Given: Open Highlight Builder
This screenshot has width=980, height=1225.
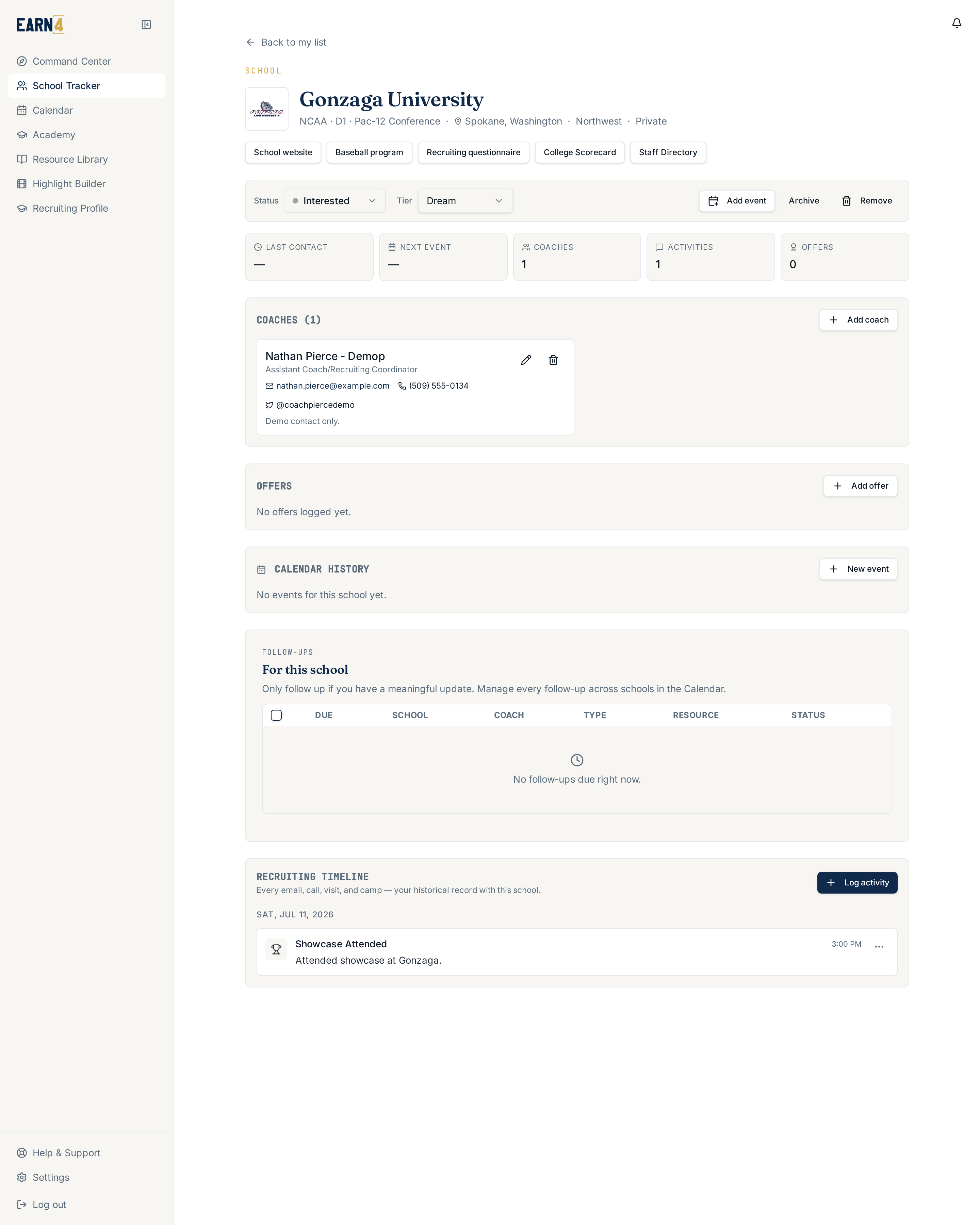Looking at the screenshot, I should (x=87, y=183).
